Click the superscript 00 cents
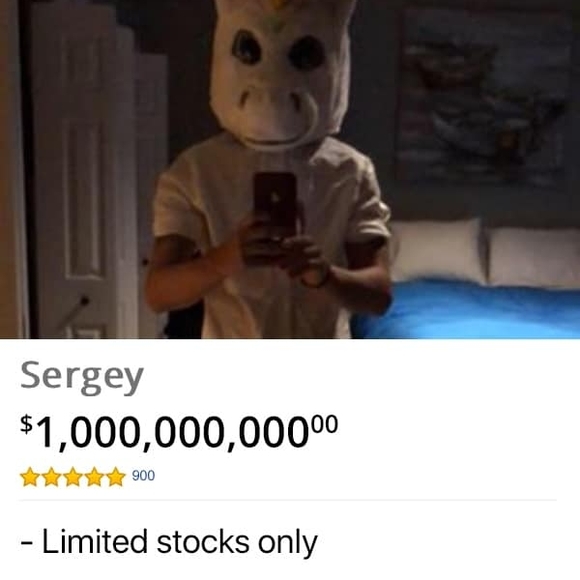 [325, 424]
